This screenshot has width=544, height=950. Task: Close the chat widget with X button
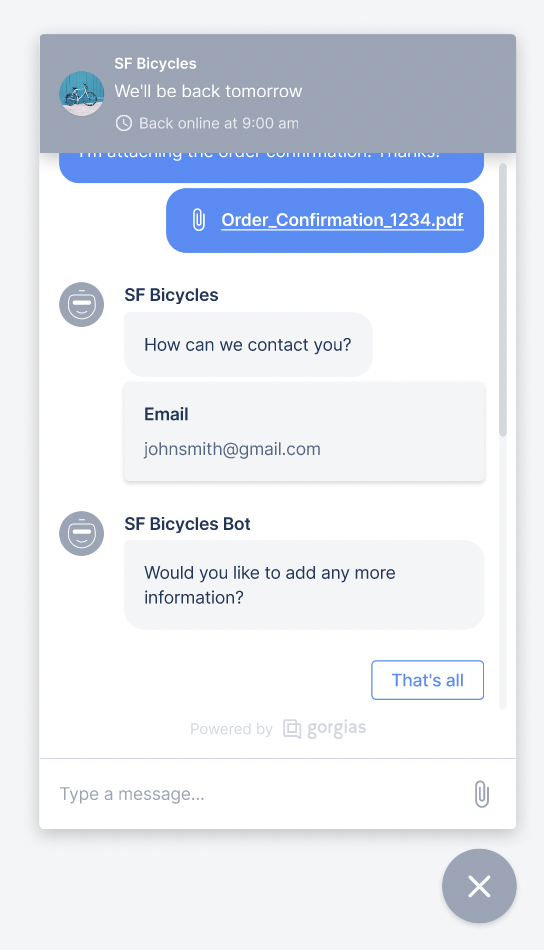point(479,886)
